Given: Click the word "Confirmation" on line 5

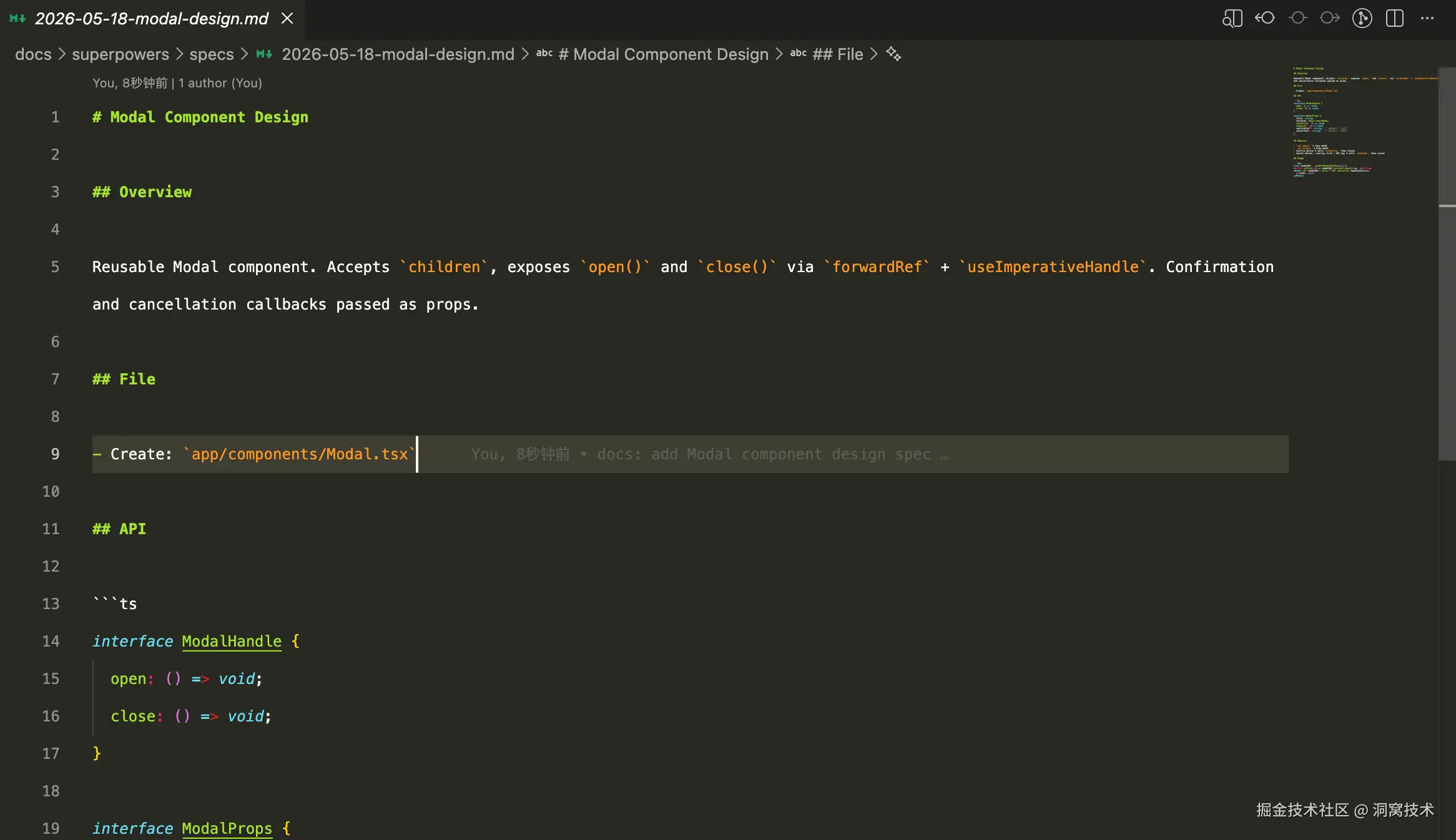Looking at the screenshot, I should (1219, 267).
